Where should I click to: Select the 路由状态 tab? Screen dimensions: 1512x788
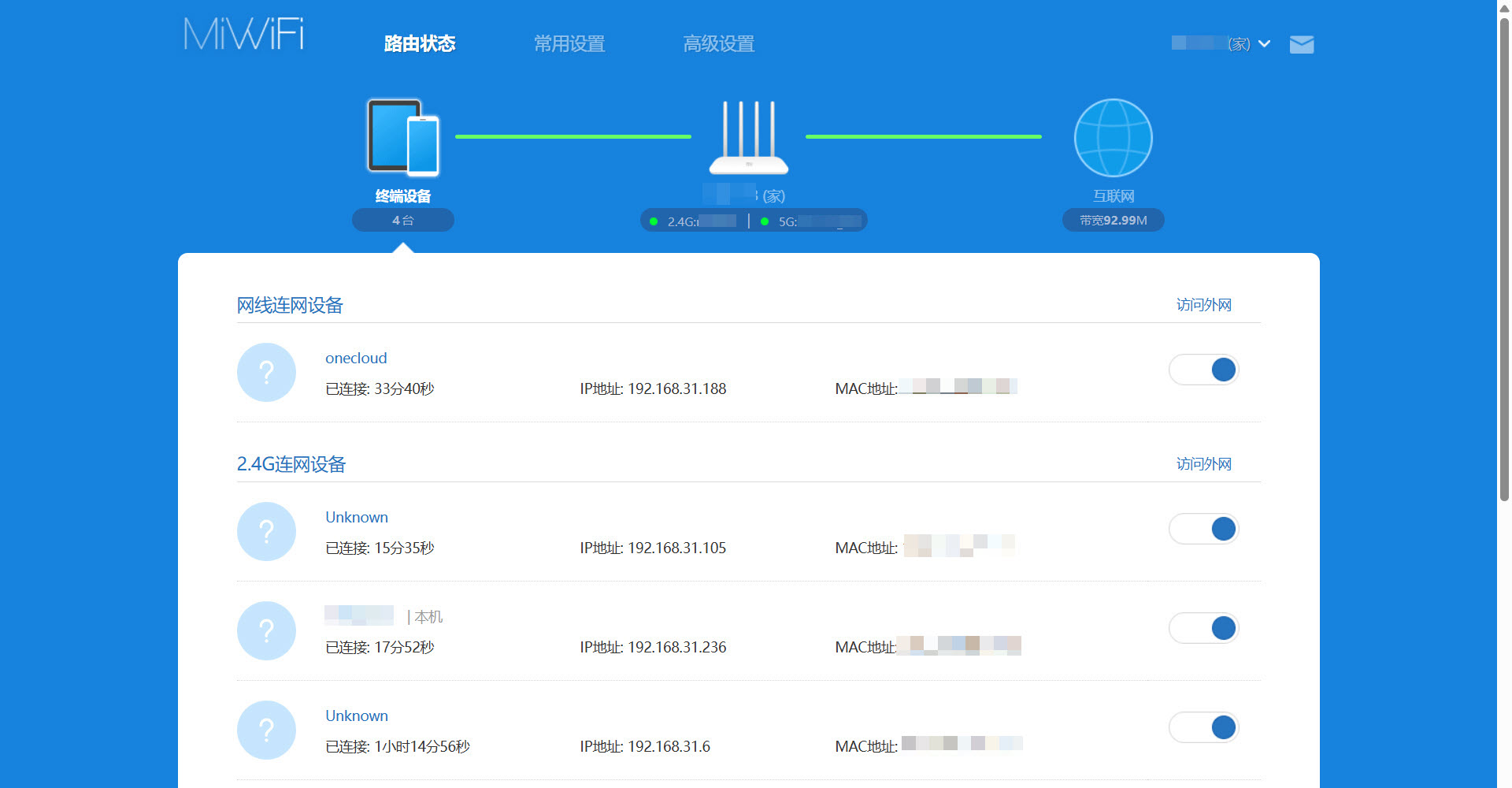(419, 44)
